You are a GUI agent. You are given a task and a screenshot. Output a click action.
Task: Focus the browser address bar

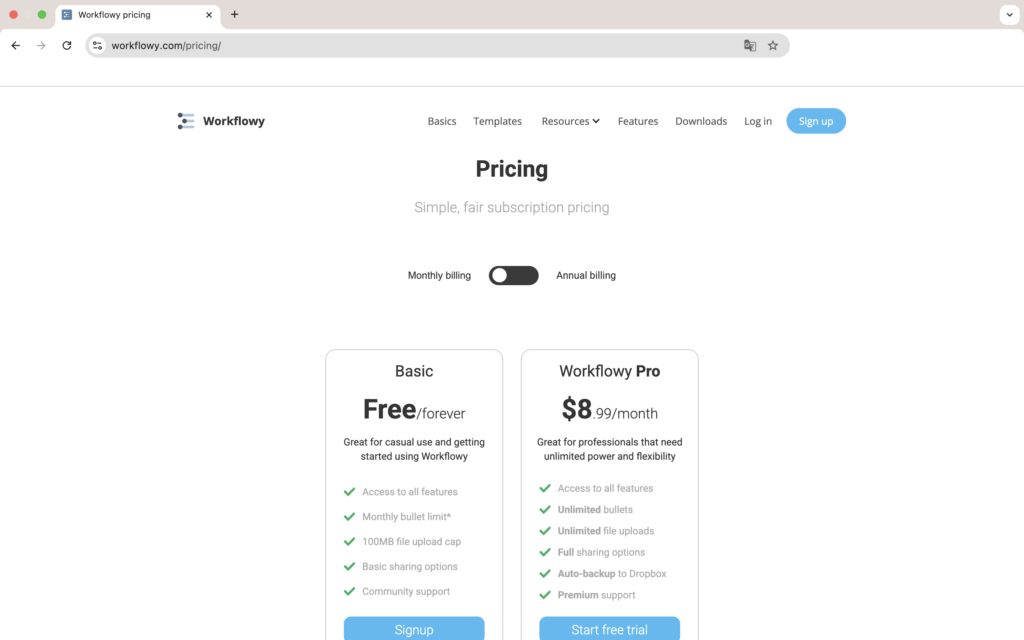[x=420, y=45]
